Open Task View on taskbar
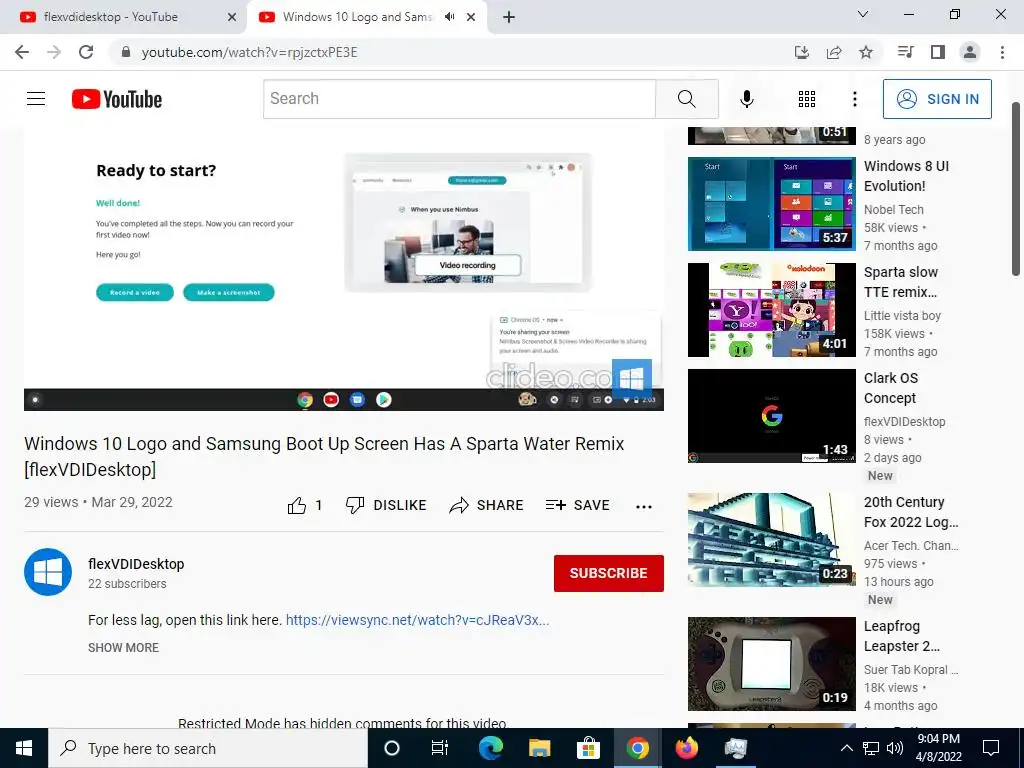The width and height of the screenshot is (1024, 768). pyautogui.click(x=440, y=748)
